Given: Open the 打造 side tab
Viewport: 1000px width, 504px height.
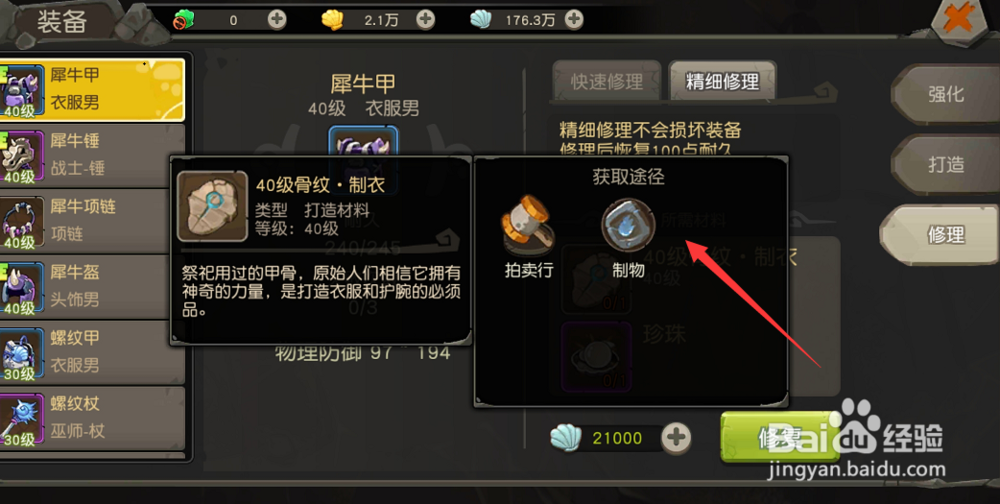Looking at the screenshot, I should click(946, 165).
